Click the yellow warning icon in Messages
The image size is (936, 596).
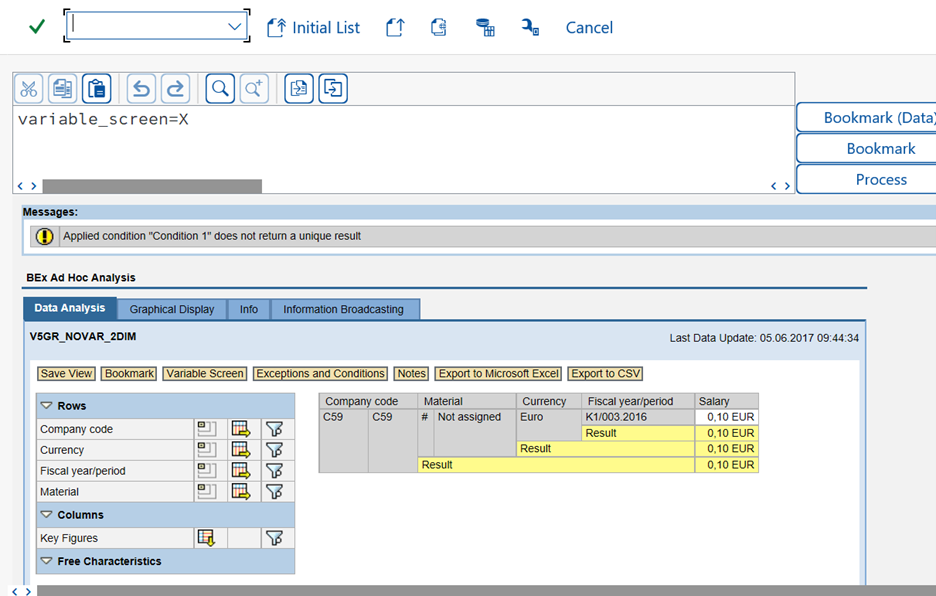(x=45, y=236)
